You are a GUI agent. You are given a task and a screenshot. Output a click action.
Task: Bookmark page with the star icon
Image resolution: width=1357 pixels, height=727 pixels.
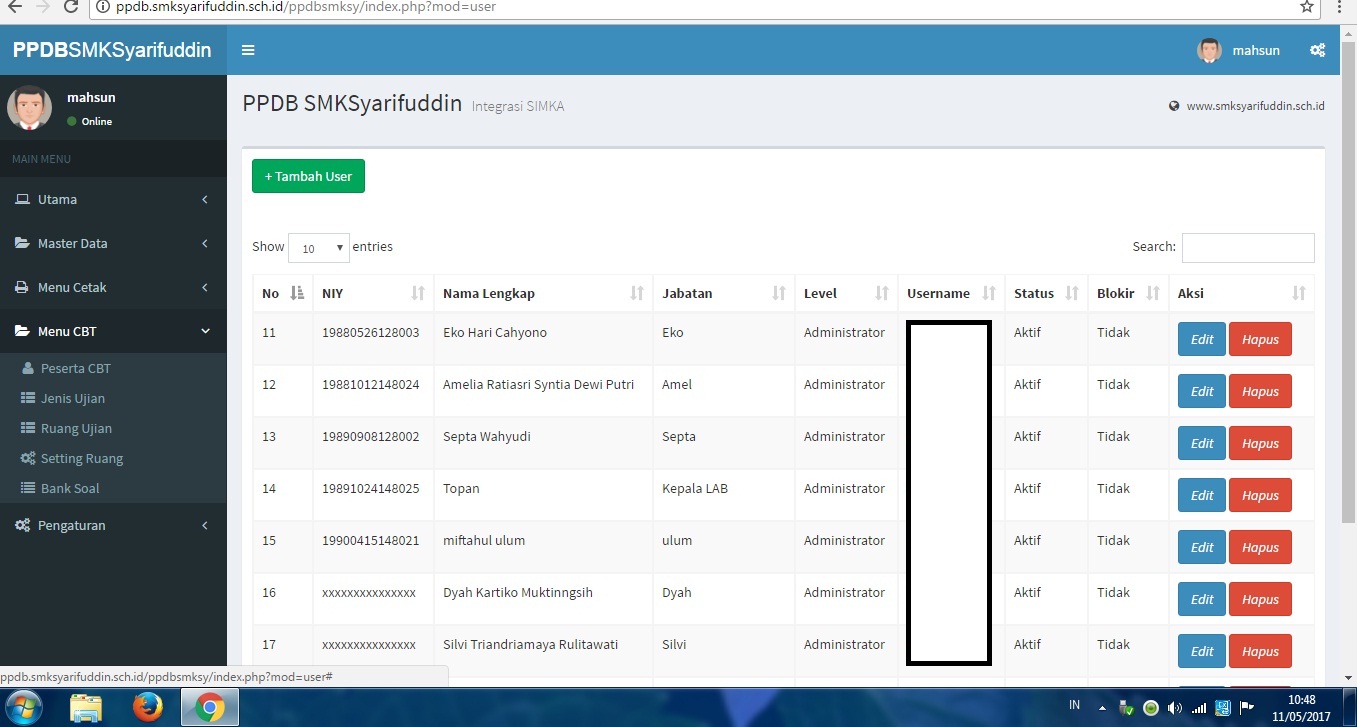[x=1306, y=7]
